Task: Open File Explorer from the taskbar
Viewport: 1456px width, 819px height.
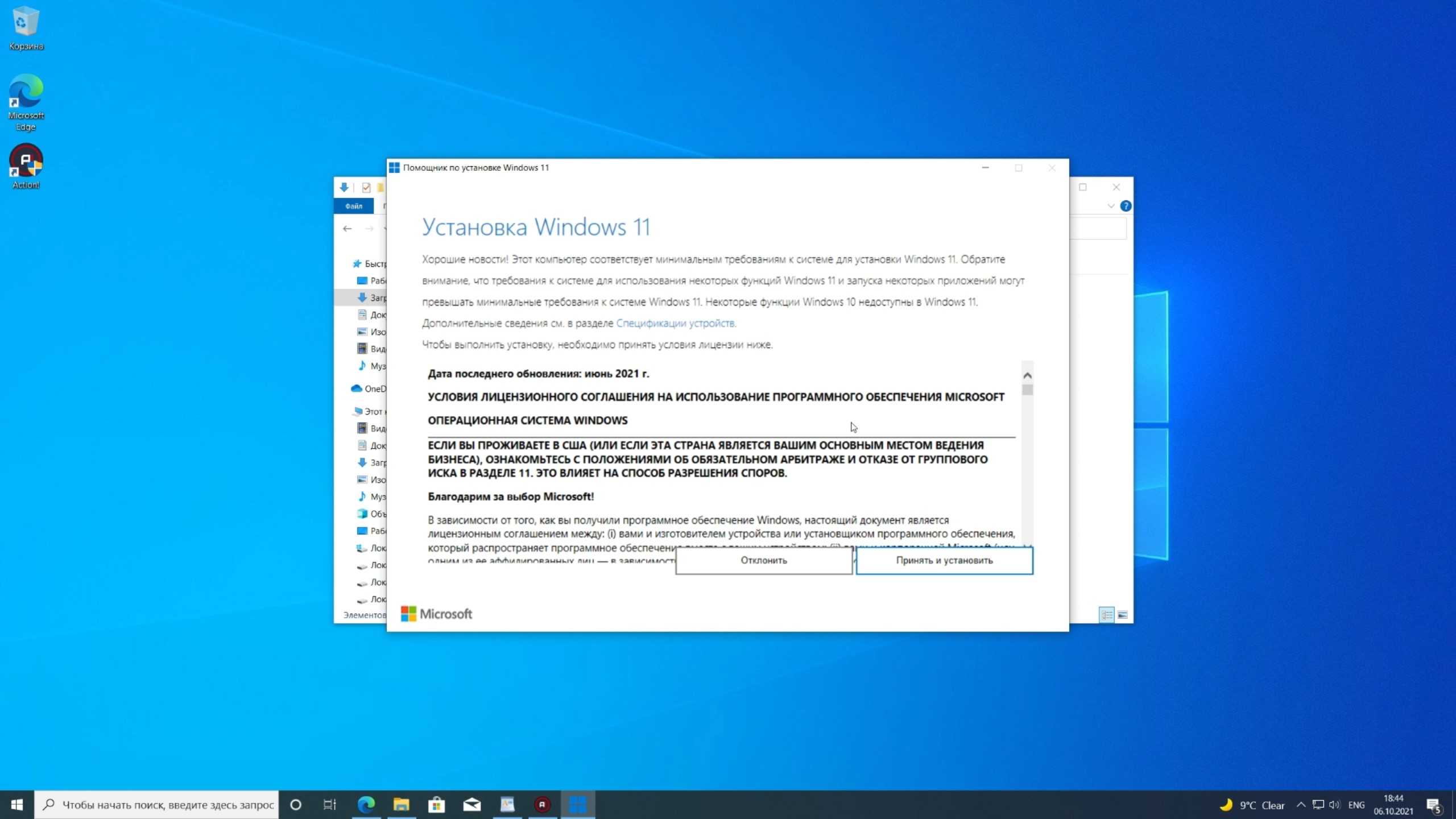Action: click(402, 805)
